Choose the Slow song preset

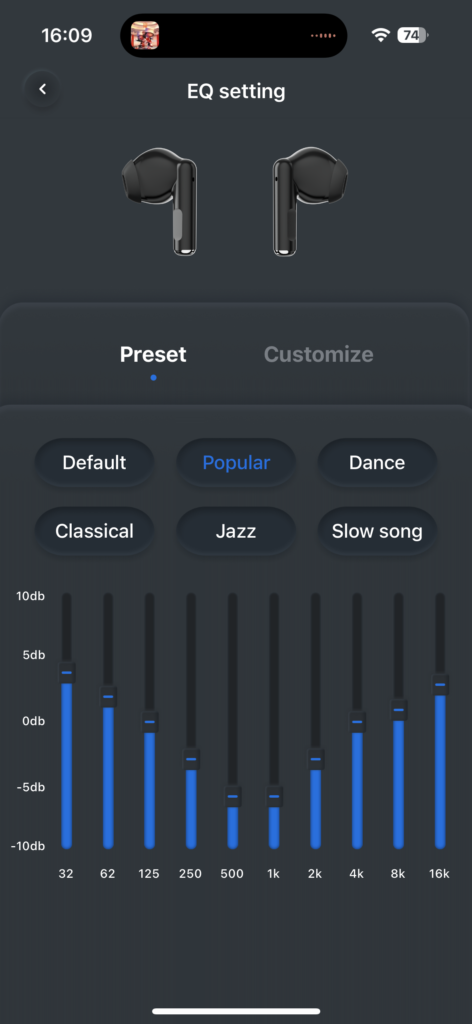[x=377, y=531]
